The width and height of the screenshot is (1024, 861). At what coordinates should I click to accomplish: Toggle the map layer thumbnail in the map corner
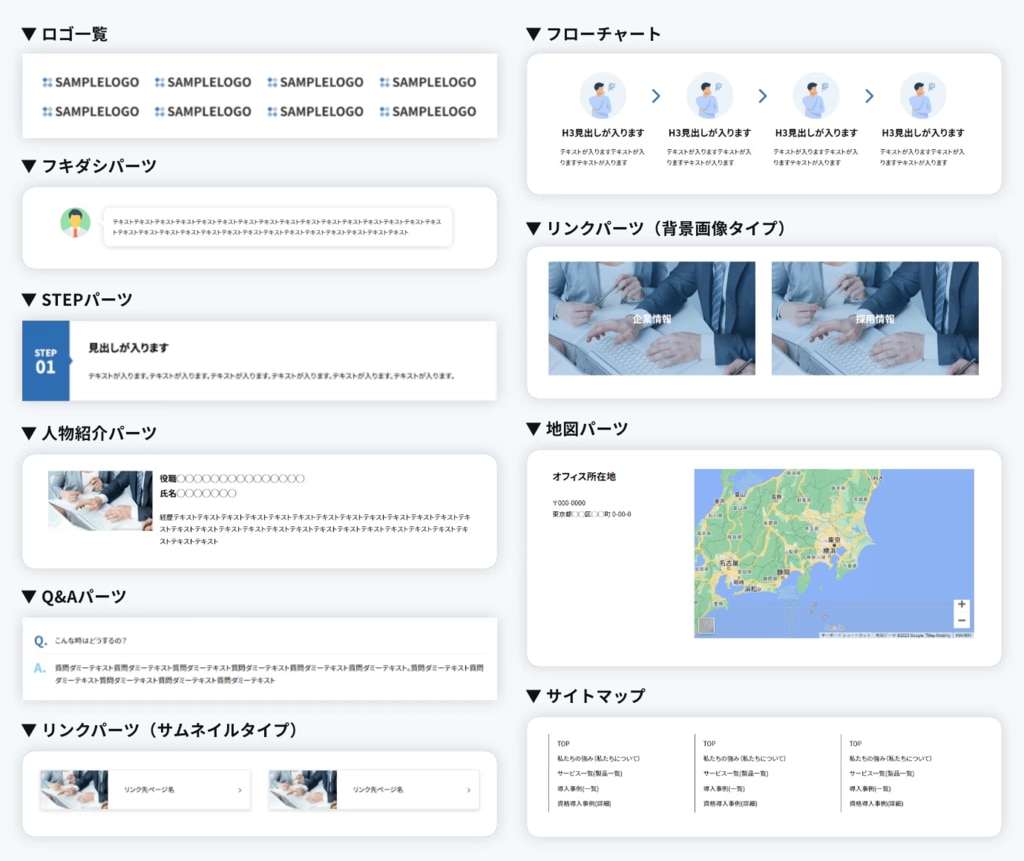point(706,626)
